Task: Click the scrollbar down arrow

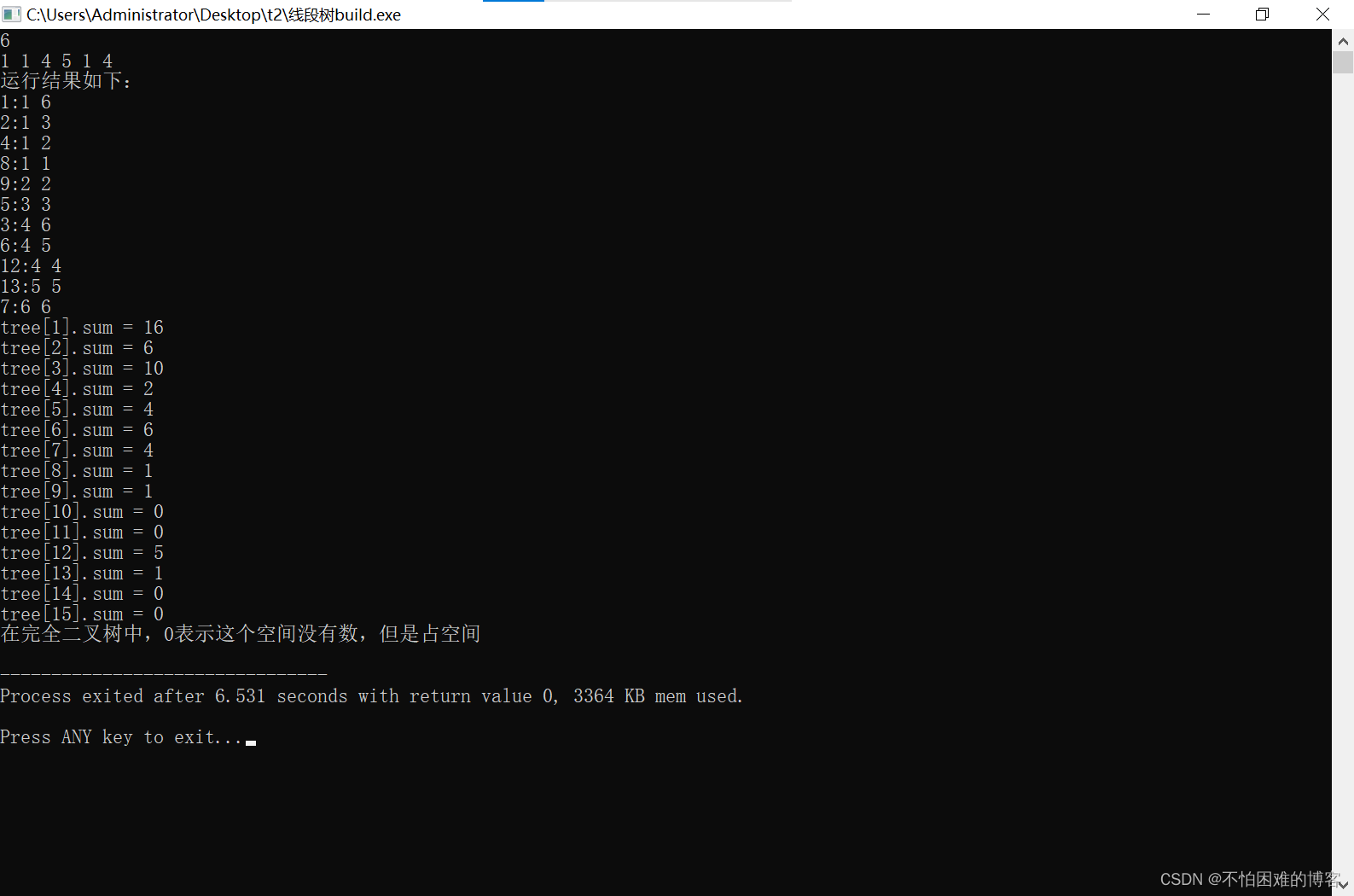Action: point(1343,885)
